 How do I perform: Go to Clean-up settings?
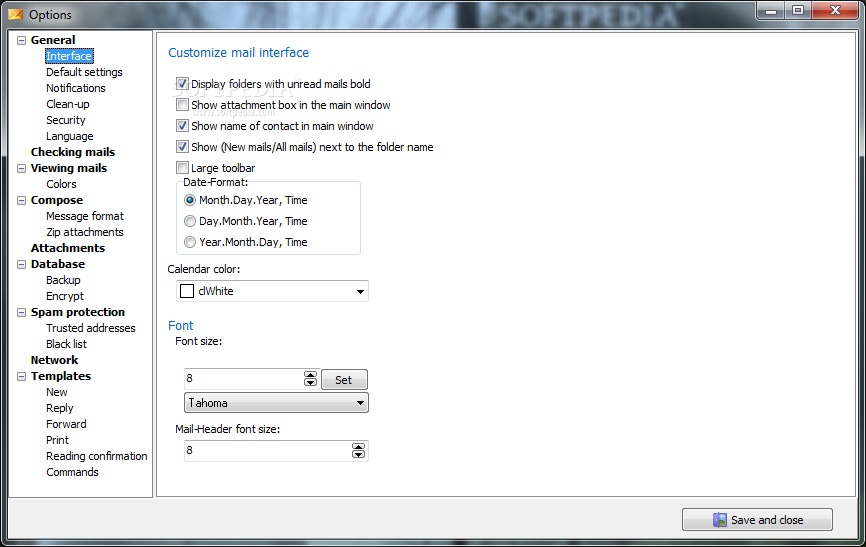tap(68, 104)
